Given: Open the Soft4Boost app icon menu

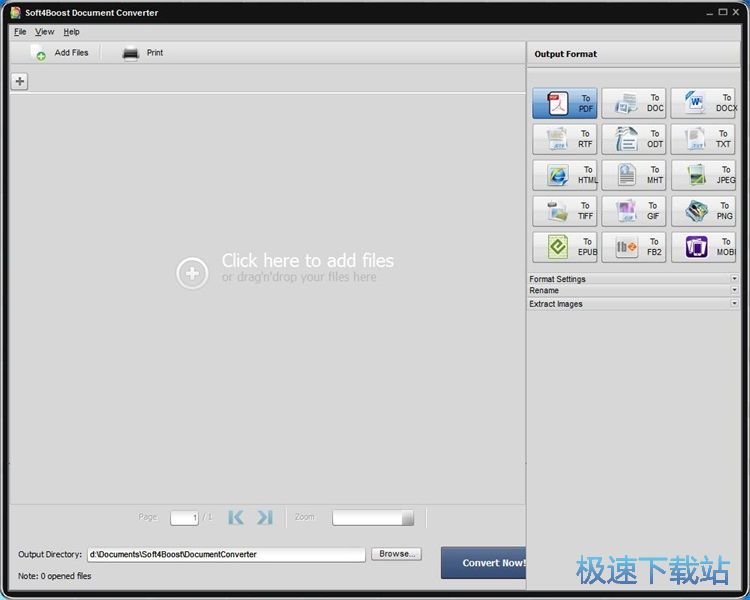Looking at the screenshot, I should tap(16, 12).
